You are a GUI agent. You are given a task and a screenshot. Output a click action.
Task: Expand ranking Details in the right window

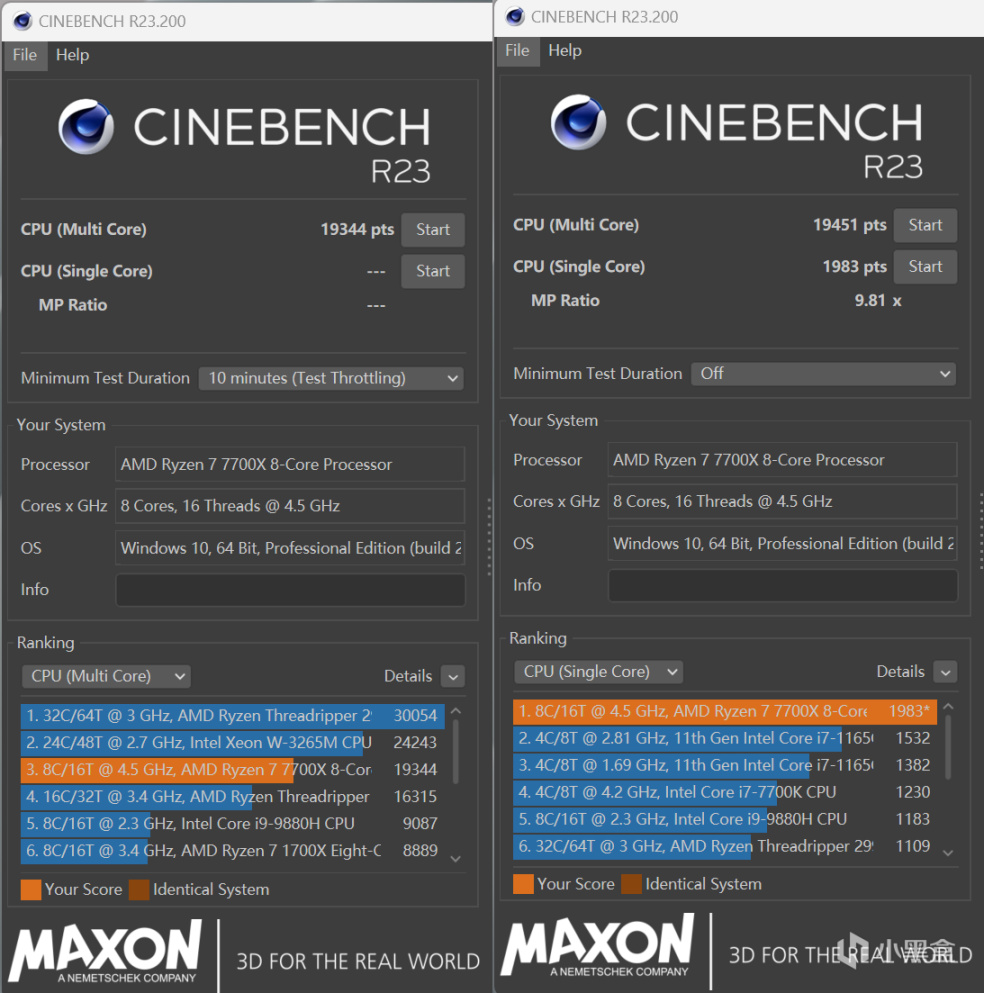945,672
